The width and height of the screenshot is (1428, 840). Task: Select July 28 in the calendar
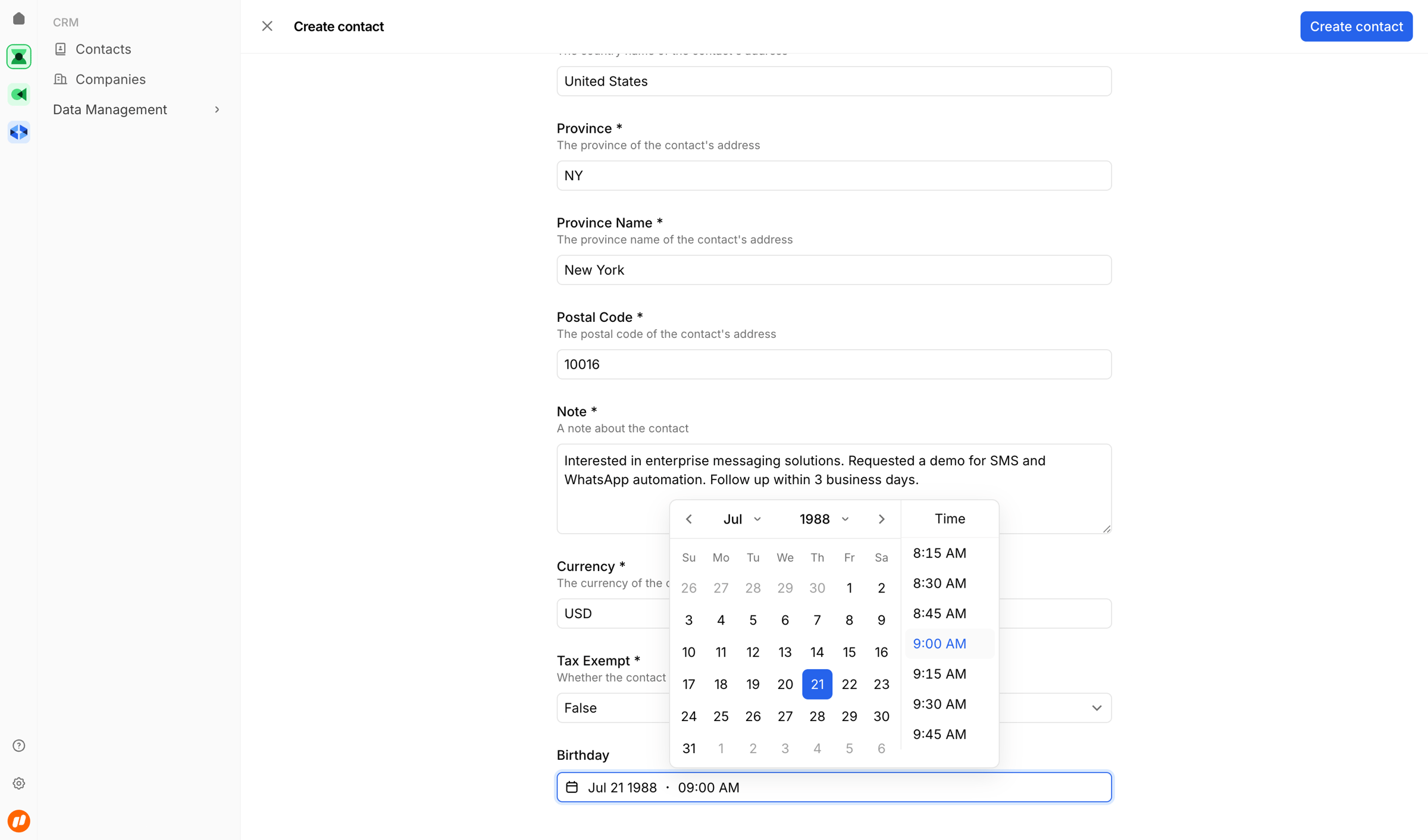click(817, 716)
